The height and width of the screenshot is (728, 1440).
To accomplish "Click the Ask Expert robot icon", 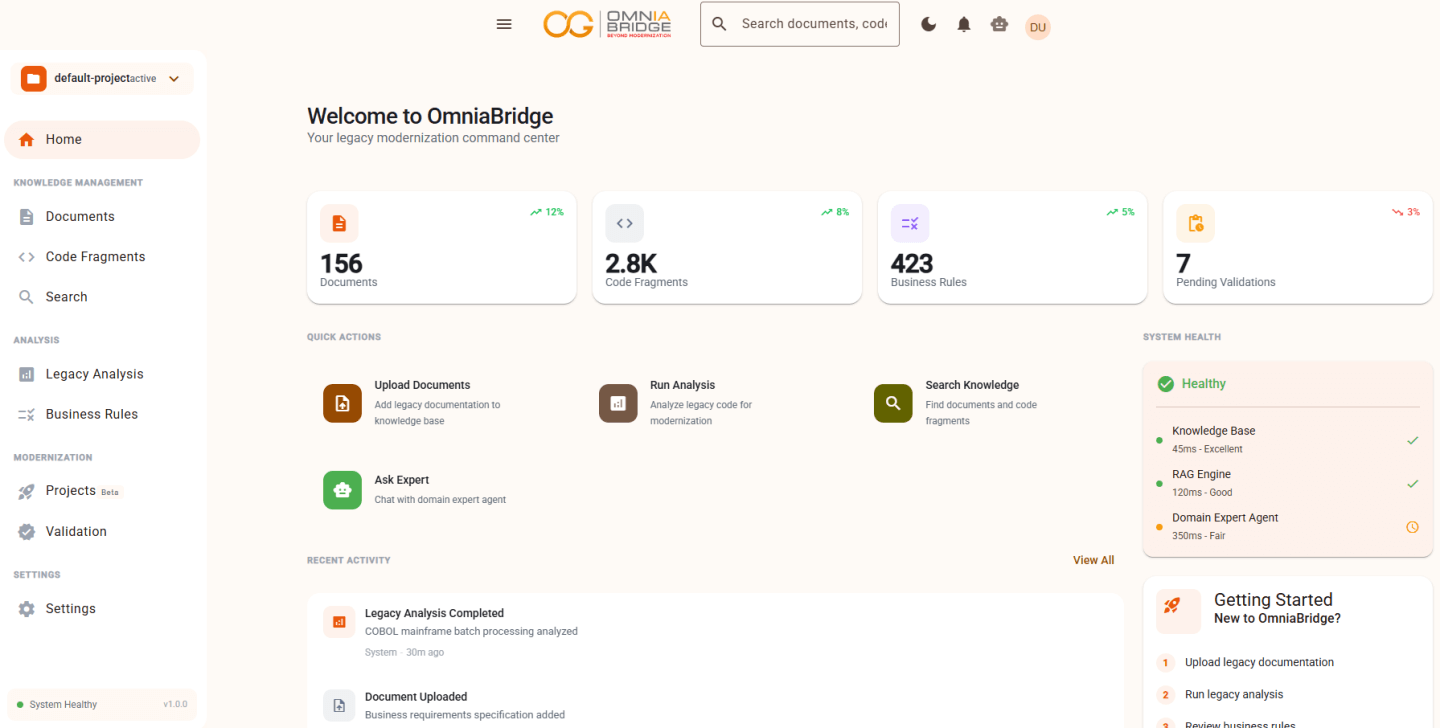I will coord(342,490).
